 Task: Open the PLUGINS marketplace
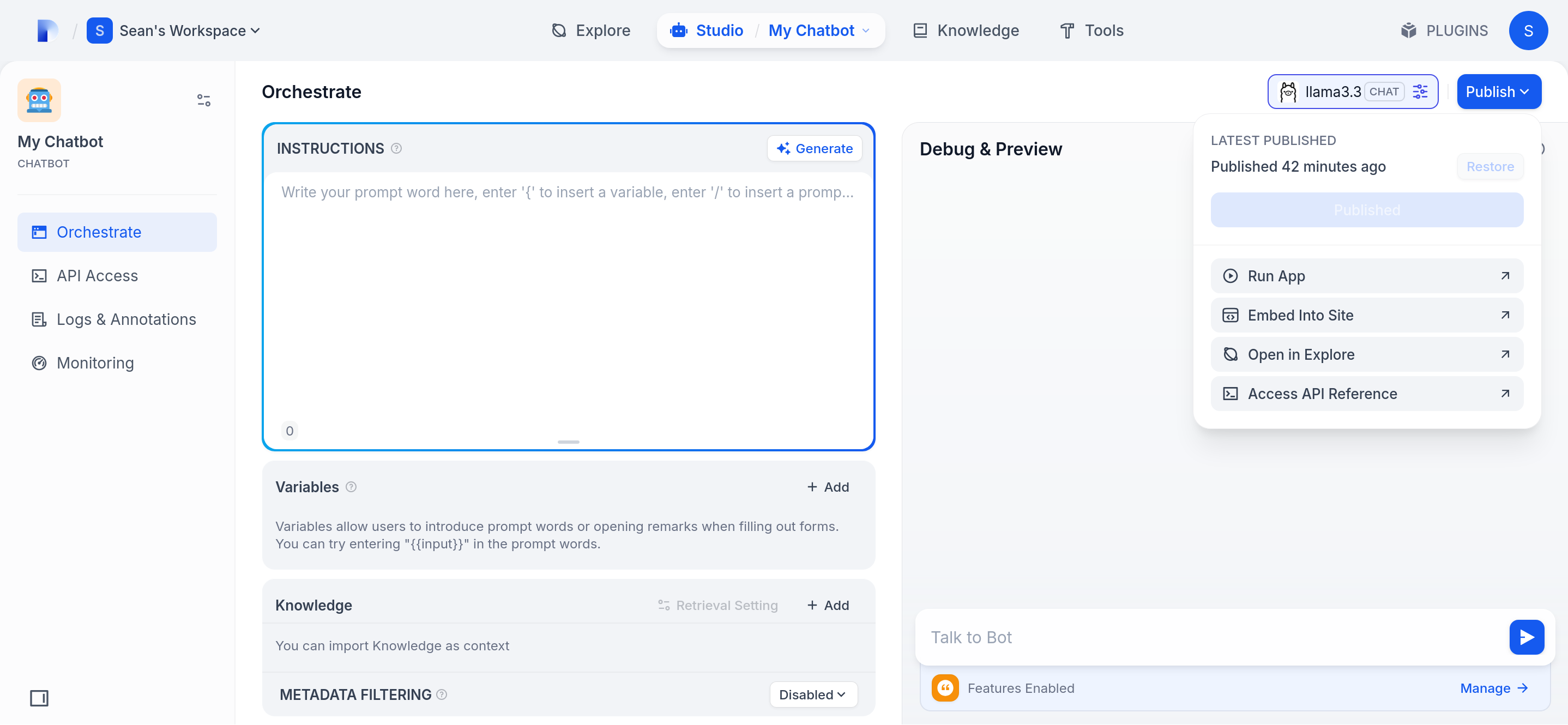1444,31
